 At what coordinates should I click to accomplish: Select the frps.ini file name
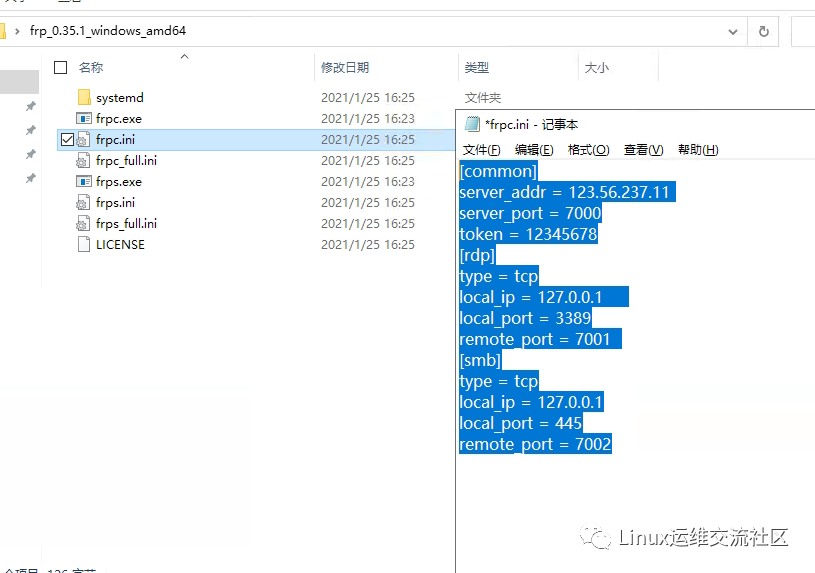click(x=115, y=202)
